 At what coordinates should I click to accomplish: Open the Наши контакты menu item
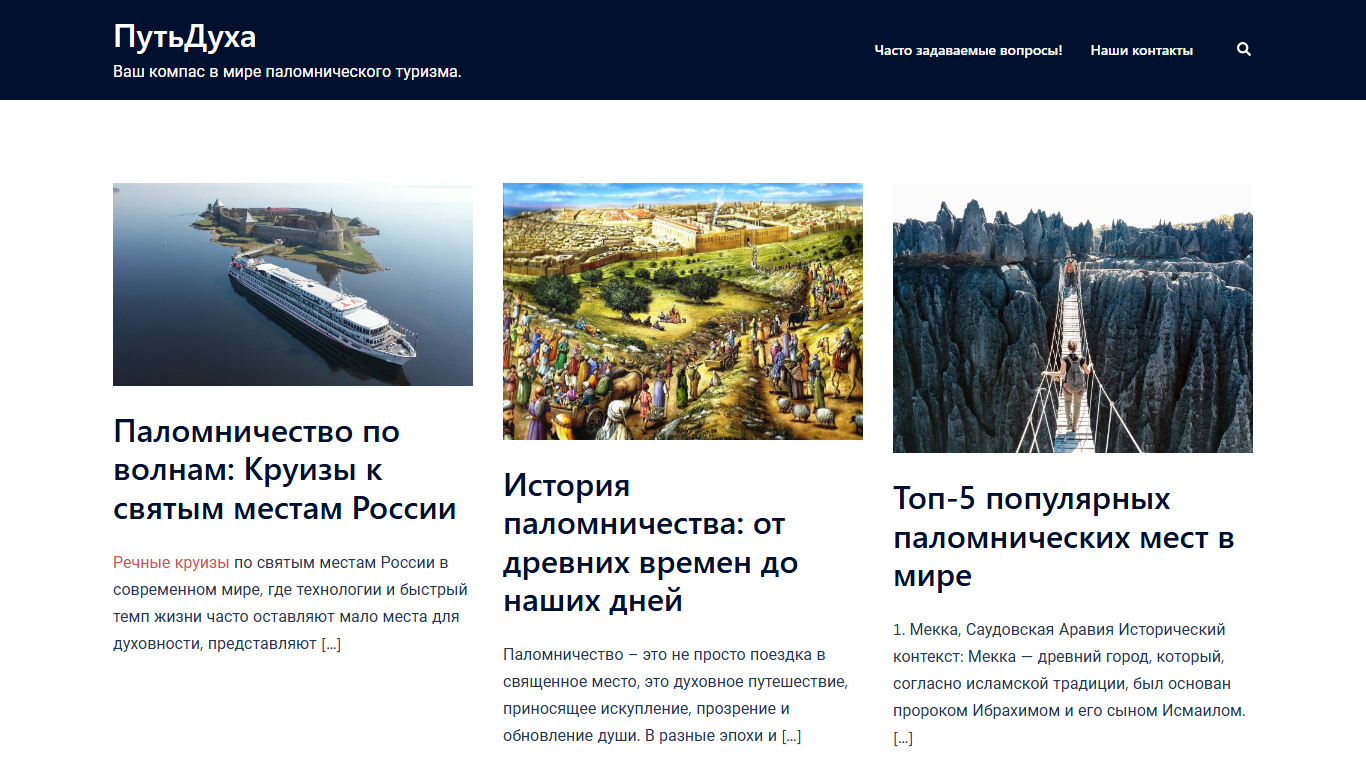click(1141, 50)
